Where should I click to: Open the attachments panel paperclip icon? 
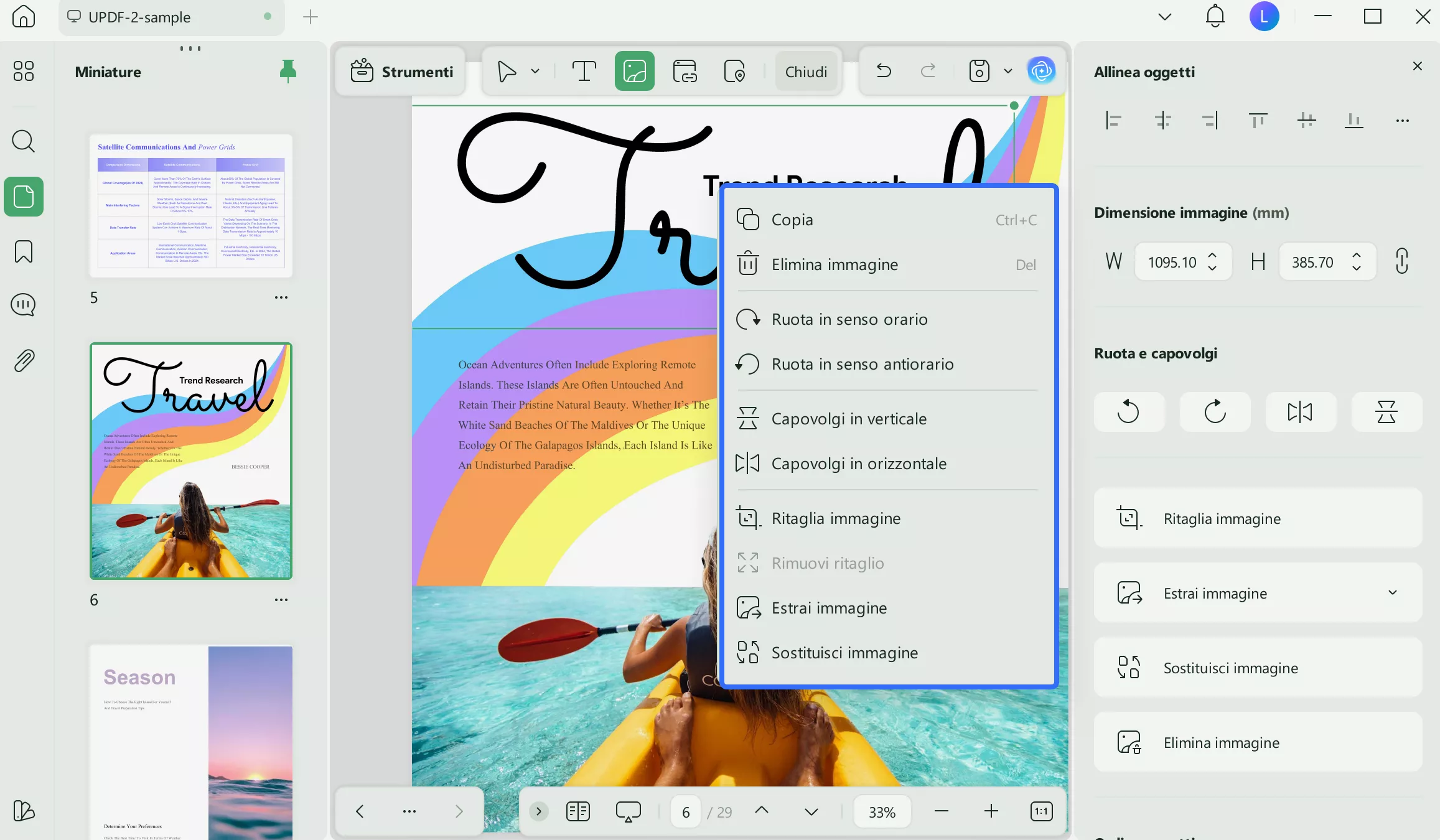coord(24,360)
